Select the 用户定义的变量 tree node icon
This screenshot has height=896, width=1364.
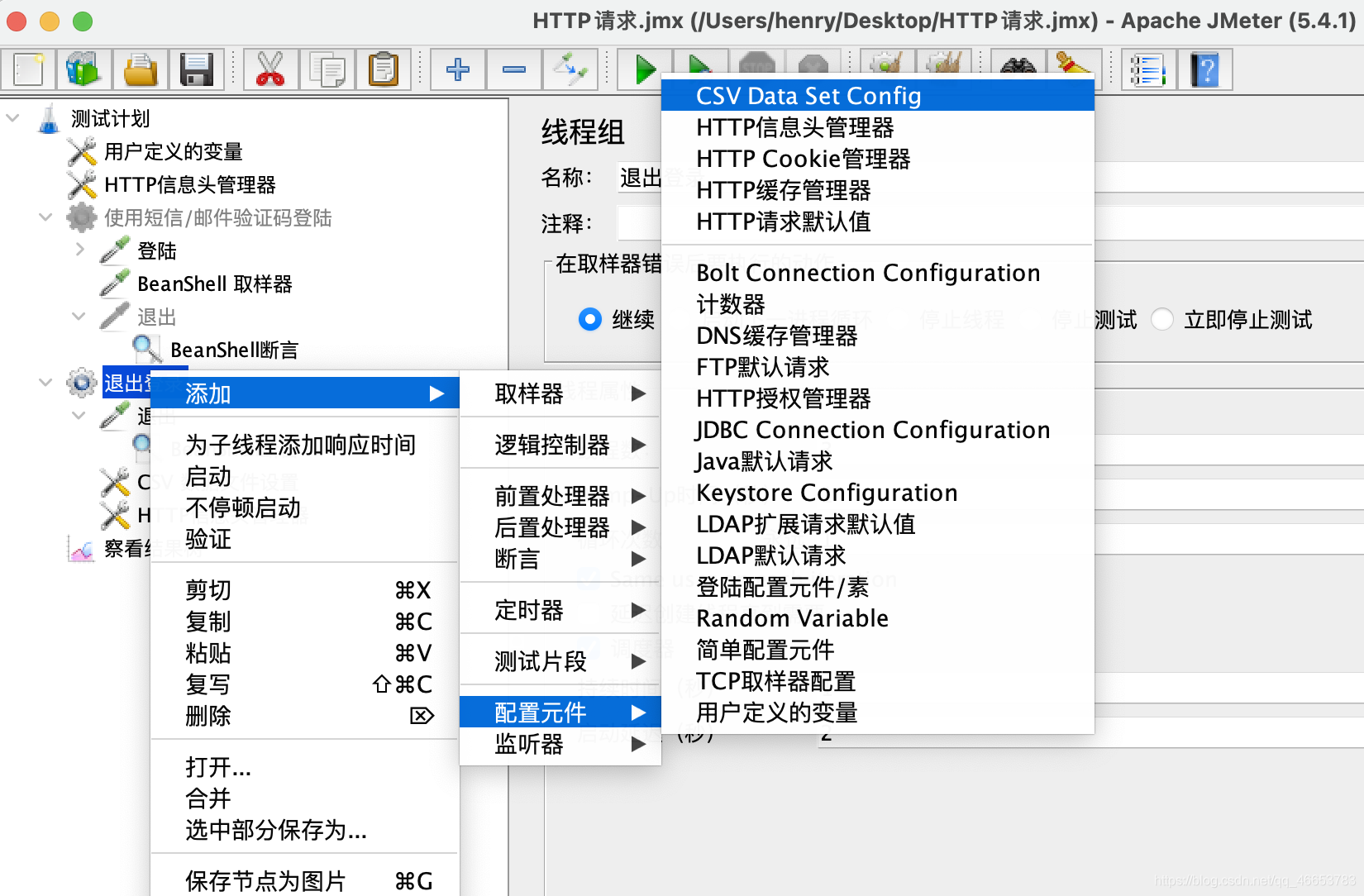click(x=82, y=152)
